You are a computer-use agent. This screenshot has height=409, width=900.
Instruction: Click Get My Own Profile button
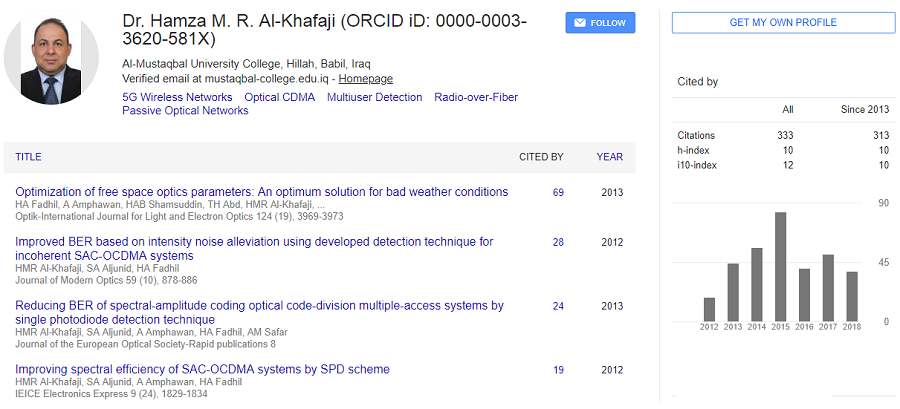click(x=783, y=23)
